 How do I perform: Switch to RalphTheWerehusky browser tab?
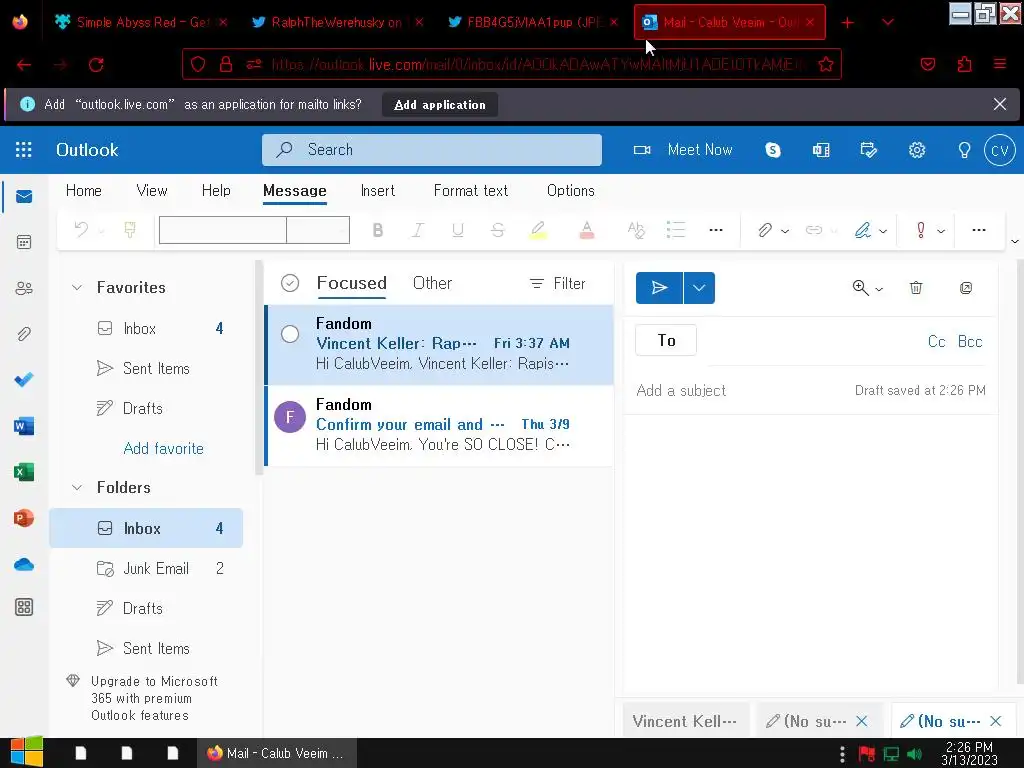336,22
